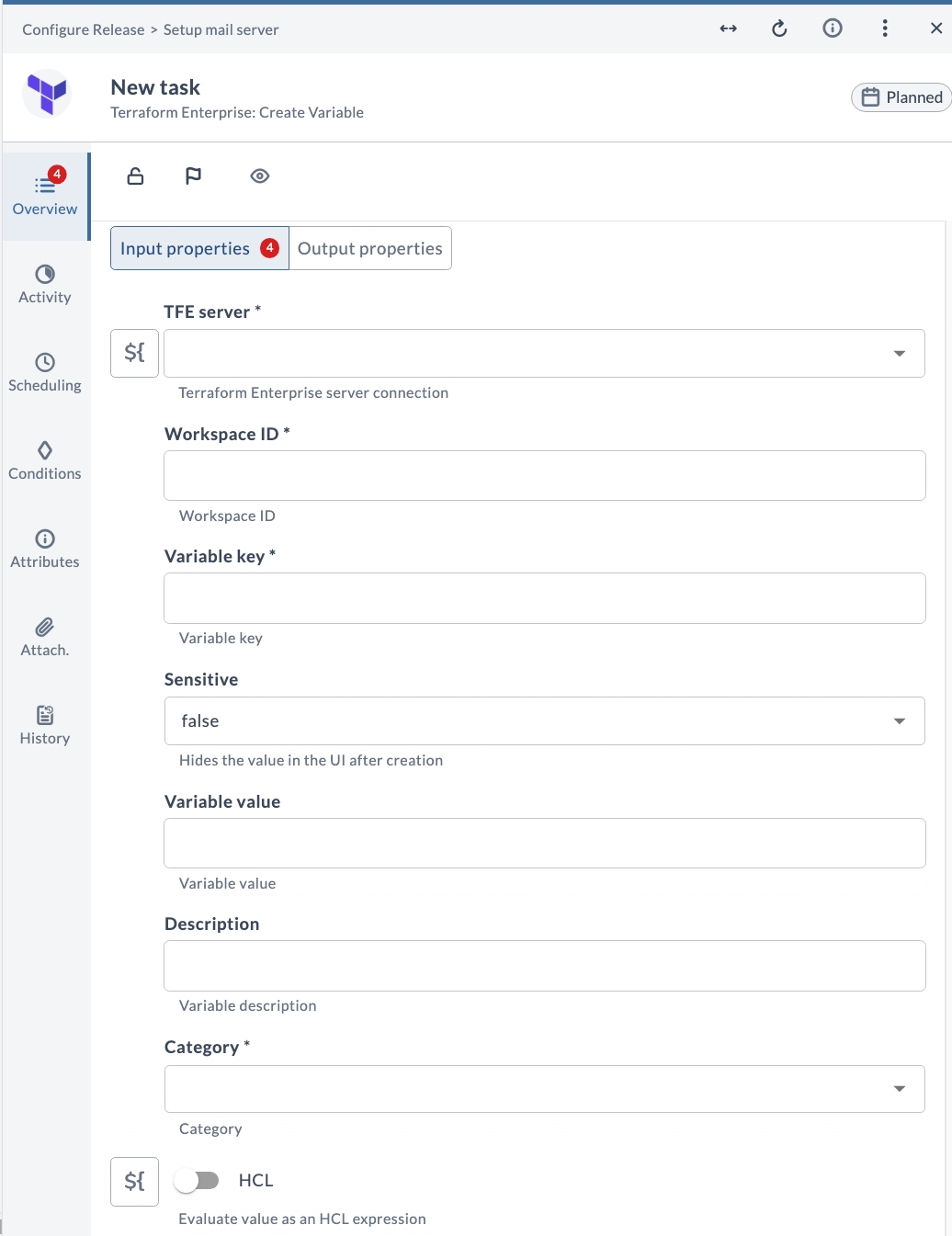Viewport: 952px width, 1236px height.
Task: Click the Configure Release breadcrumb
Action: coord(84,29)
